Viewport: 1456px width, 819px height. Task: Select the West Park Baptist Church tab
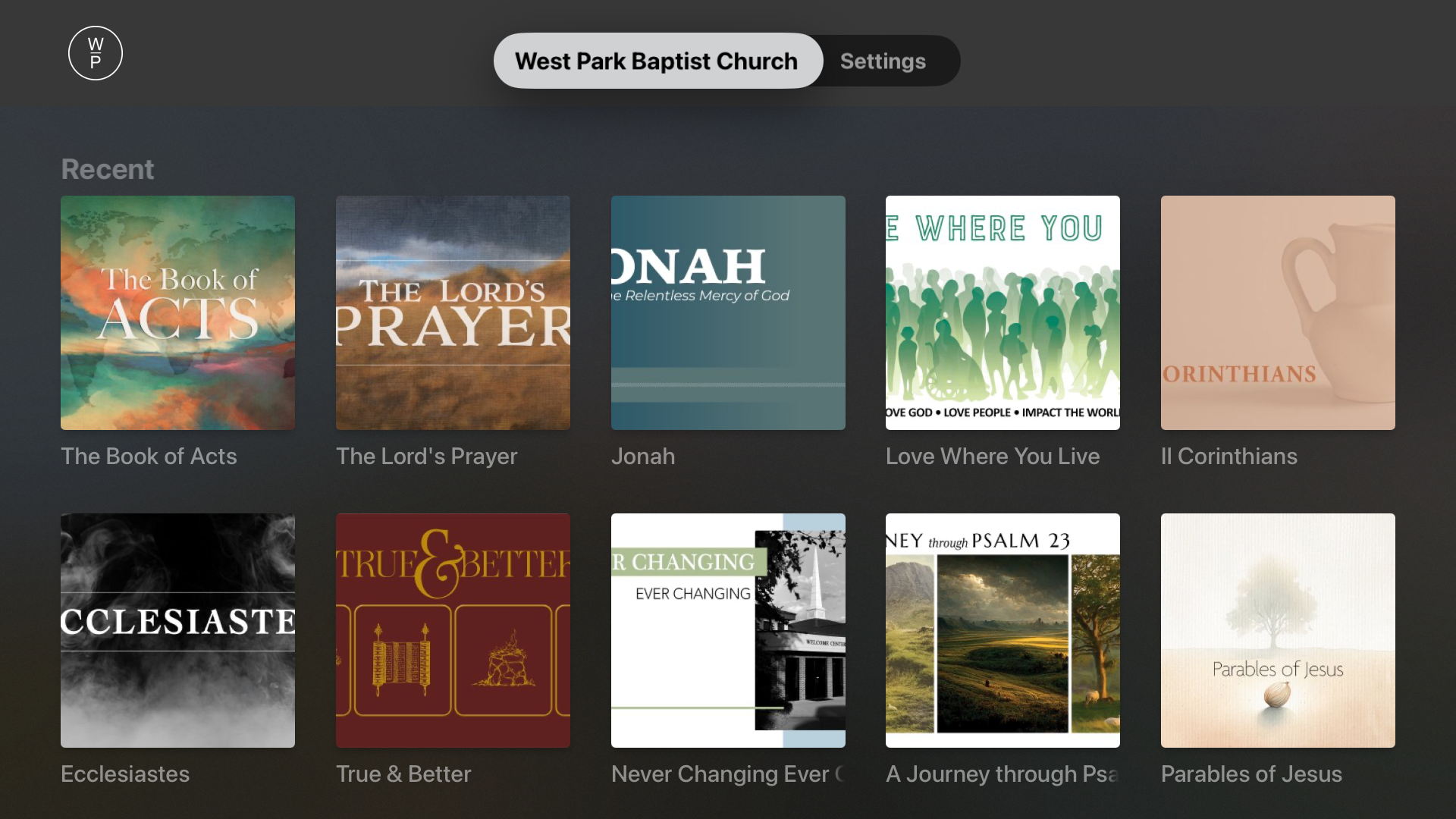657,61
